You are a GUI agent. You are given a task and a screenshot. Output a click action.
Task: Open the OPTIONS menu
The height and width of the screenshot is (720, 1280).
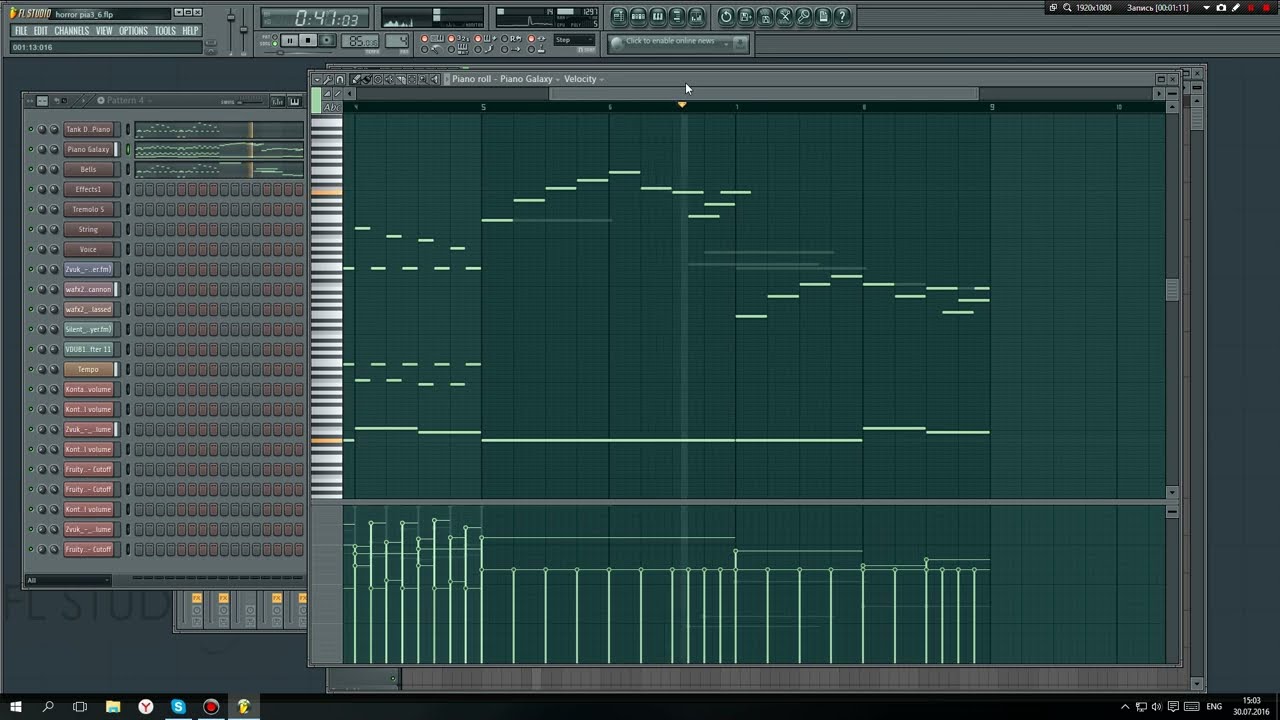(133, 31)
